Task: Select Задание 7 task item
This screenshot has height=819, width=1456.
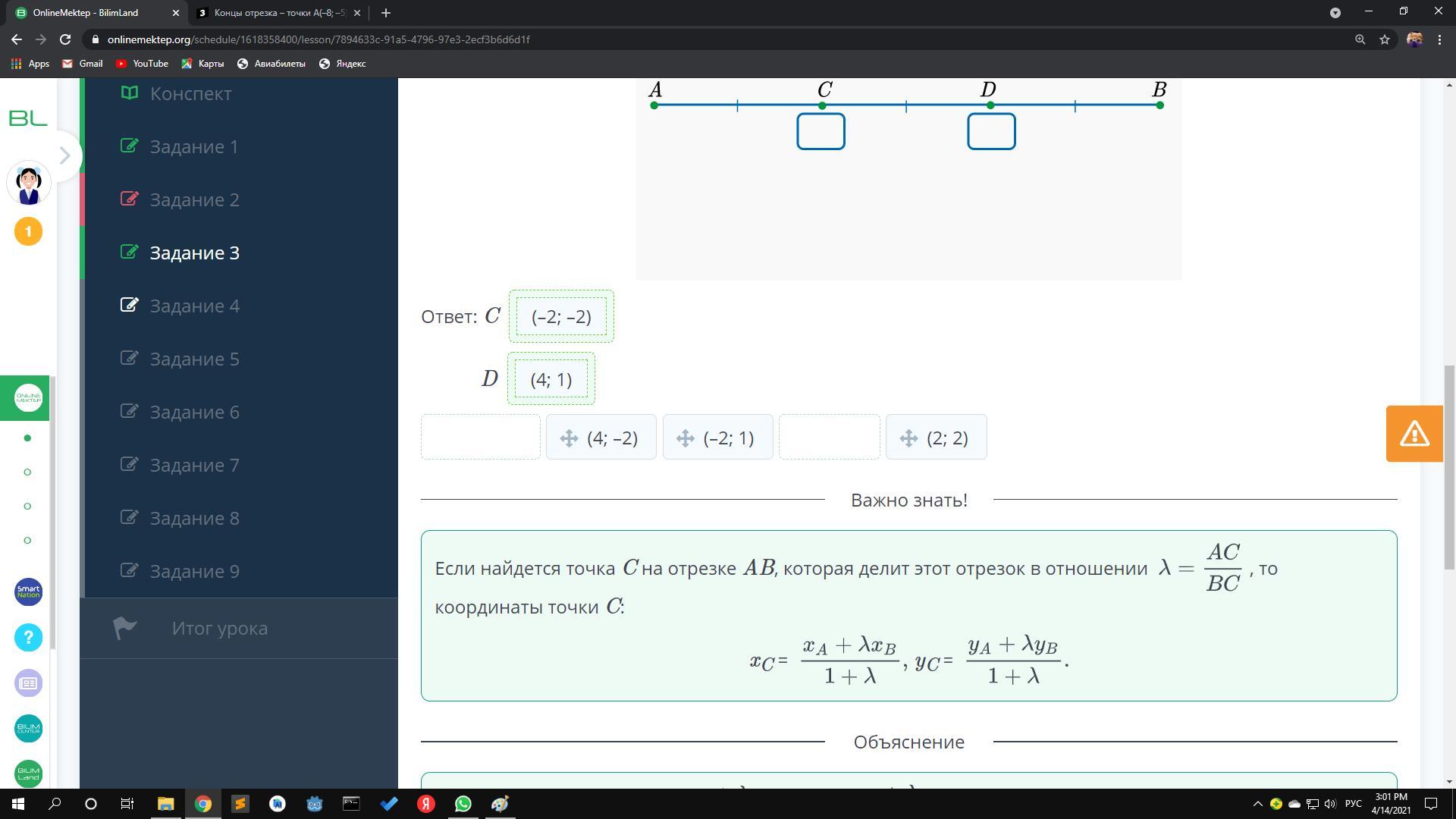Action: coord(194,465)
